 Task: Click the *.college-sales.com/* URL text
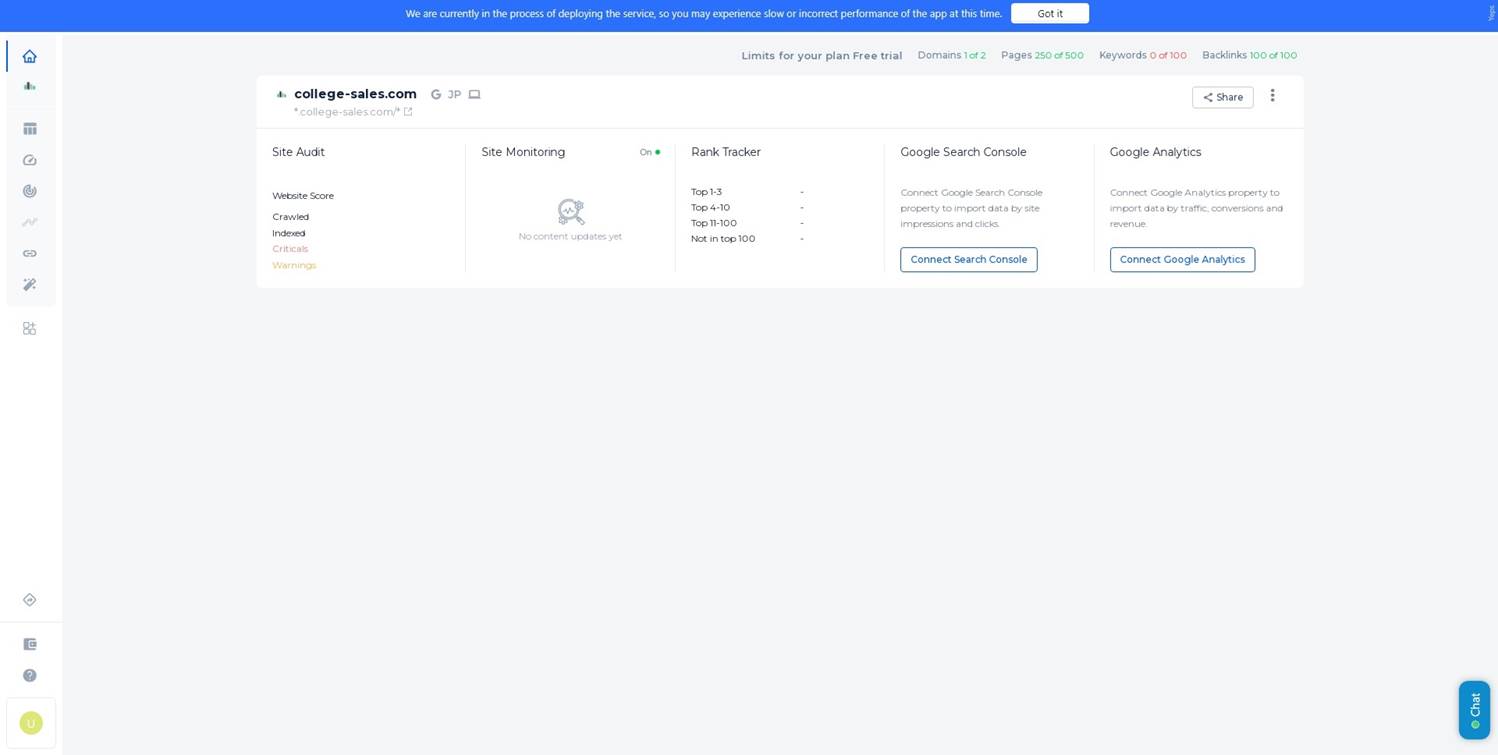tap(347, 112)
